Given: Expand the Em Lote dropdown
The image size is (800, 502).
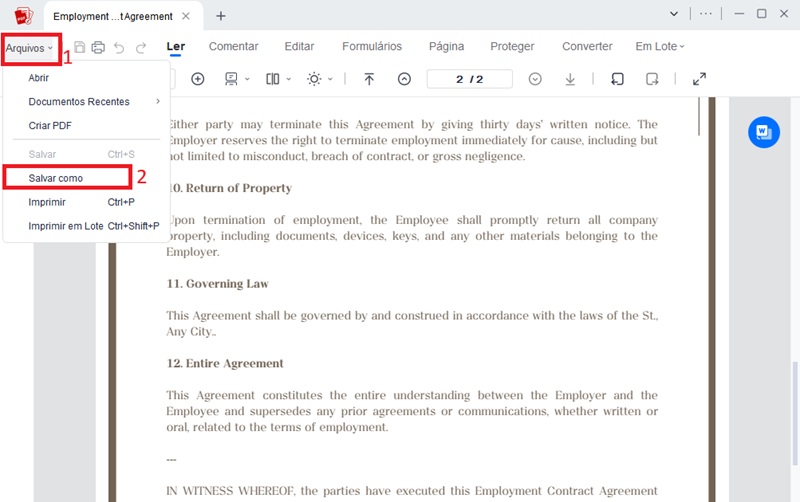Looking at the screenshot, I should (x=660, y=46).
